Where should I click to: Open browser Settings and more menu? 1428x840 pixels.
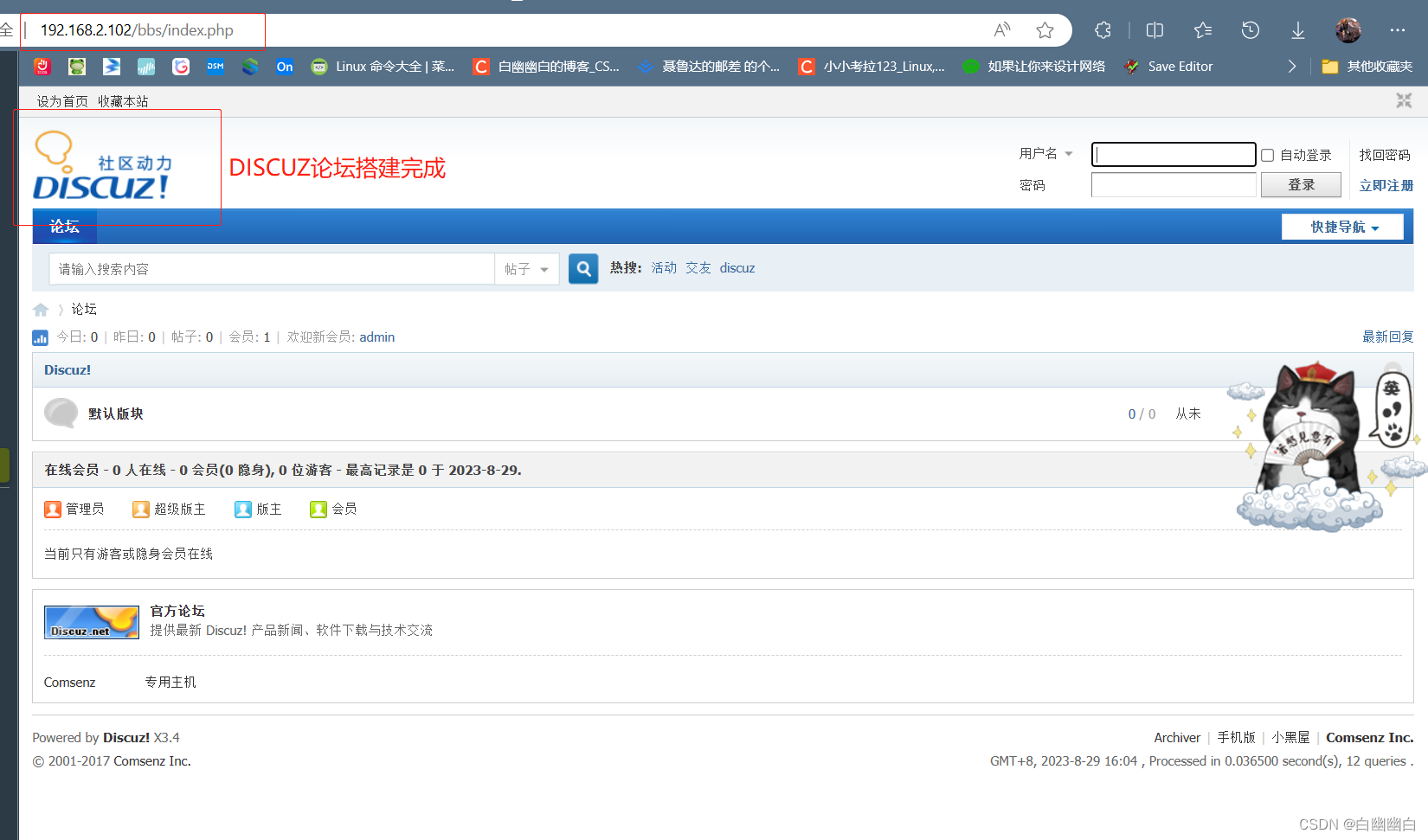point(1398,30)
